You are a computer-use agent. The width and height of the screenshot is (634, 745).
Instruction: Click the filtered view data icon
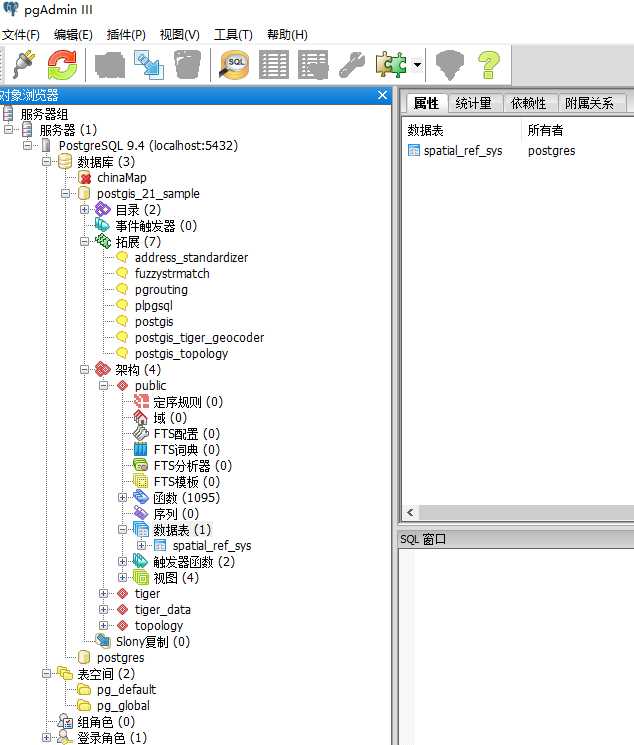(x=313, y=65)
